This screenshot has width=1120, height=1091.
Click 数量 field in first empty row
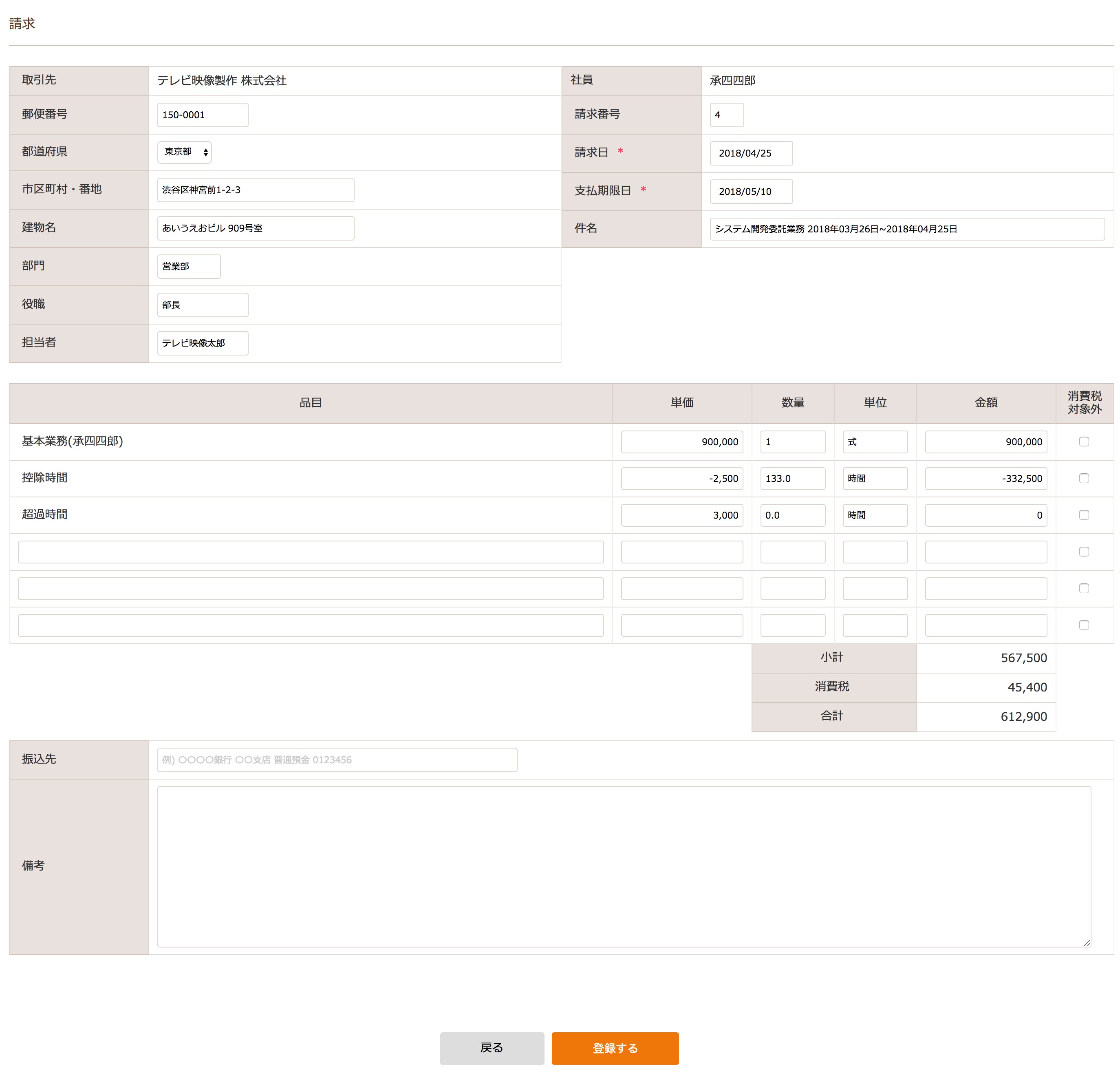792,552
